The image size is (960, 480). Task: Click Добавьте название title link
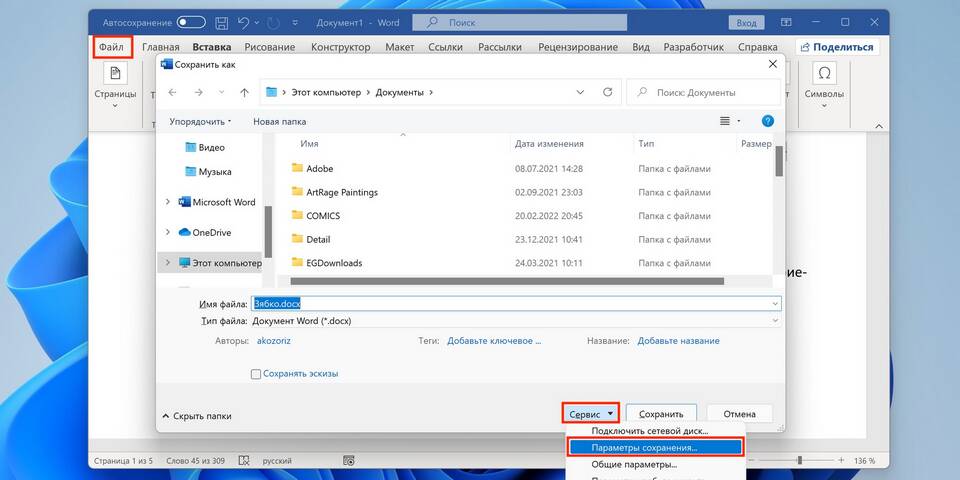point(678,340)
